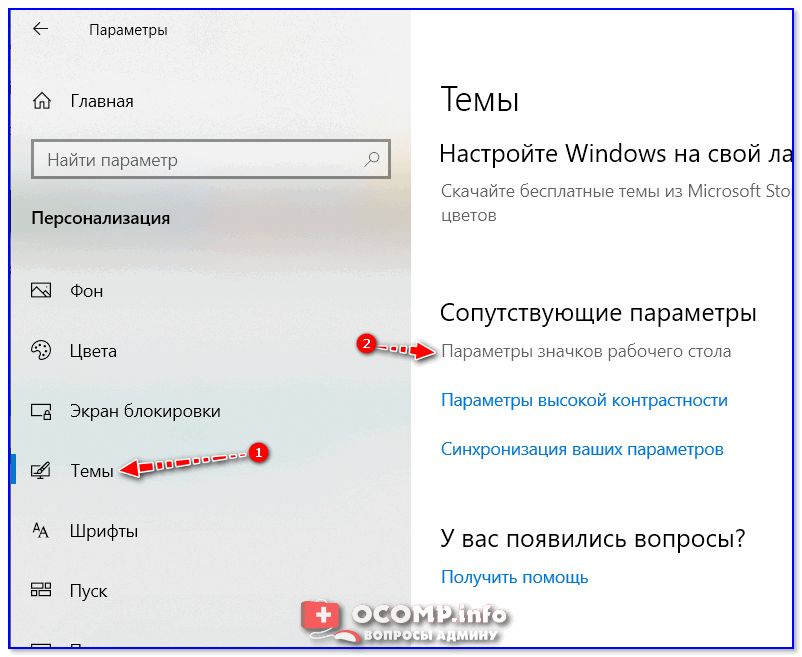
Task: Go to the Шрифты section
Action: (104, 531)
